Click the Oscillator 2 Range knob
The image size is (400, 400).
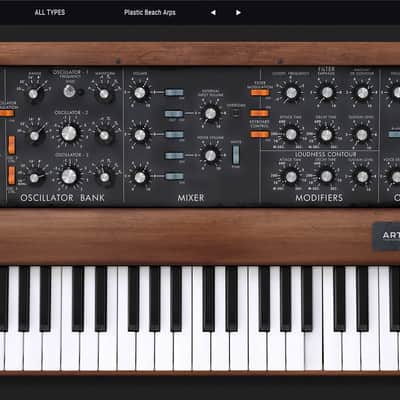point(34,136)
